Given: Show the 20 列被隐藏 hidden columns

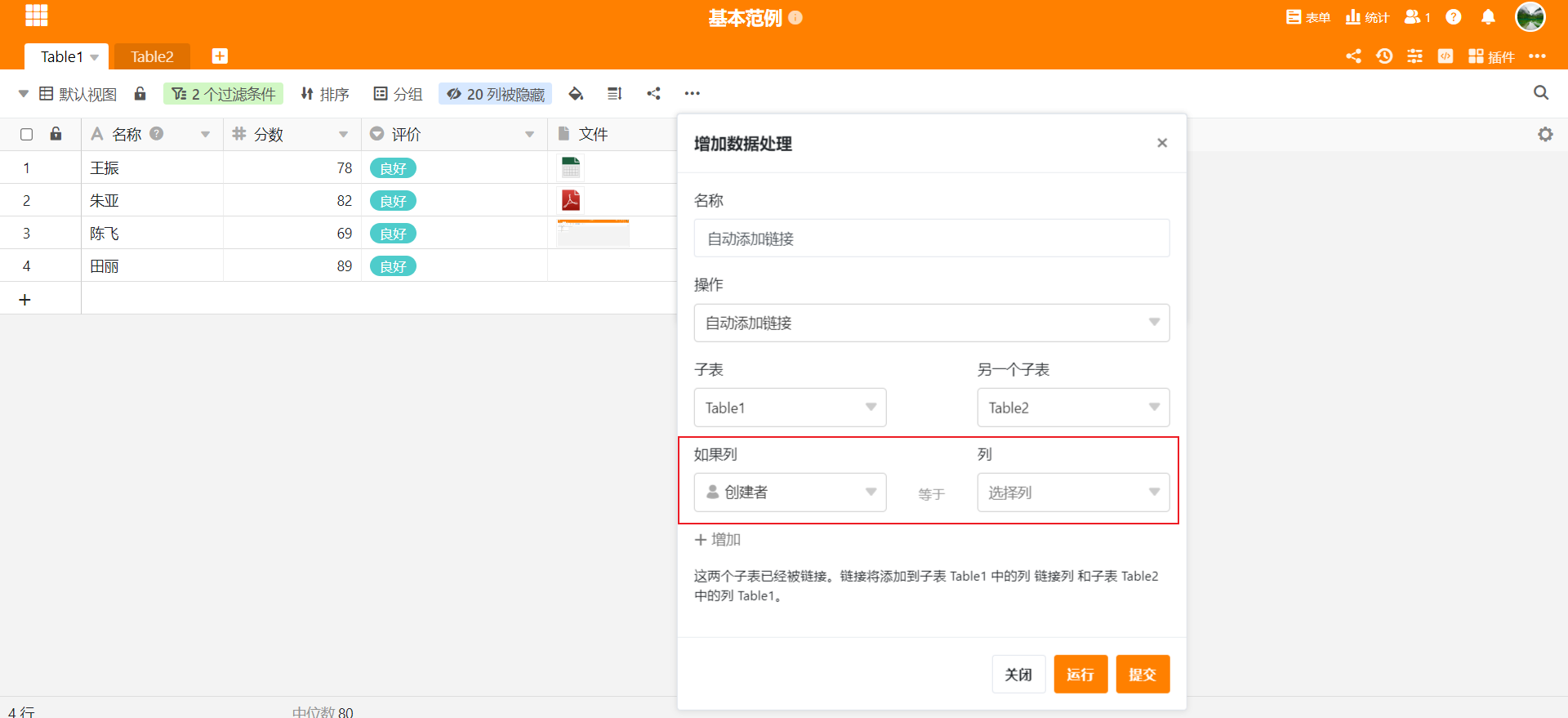Looking at the screenshot, I should [495, 94].
